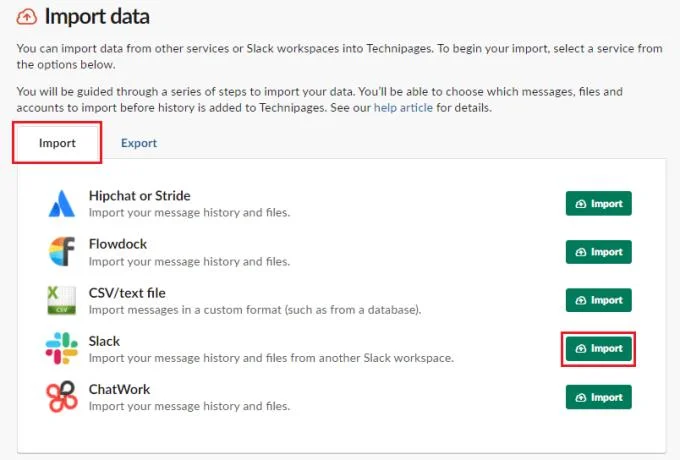
Task: Begin the ChatWork import
Action: (598, 397)
